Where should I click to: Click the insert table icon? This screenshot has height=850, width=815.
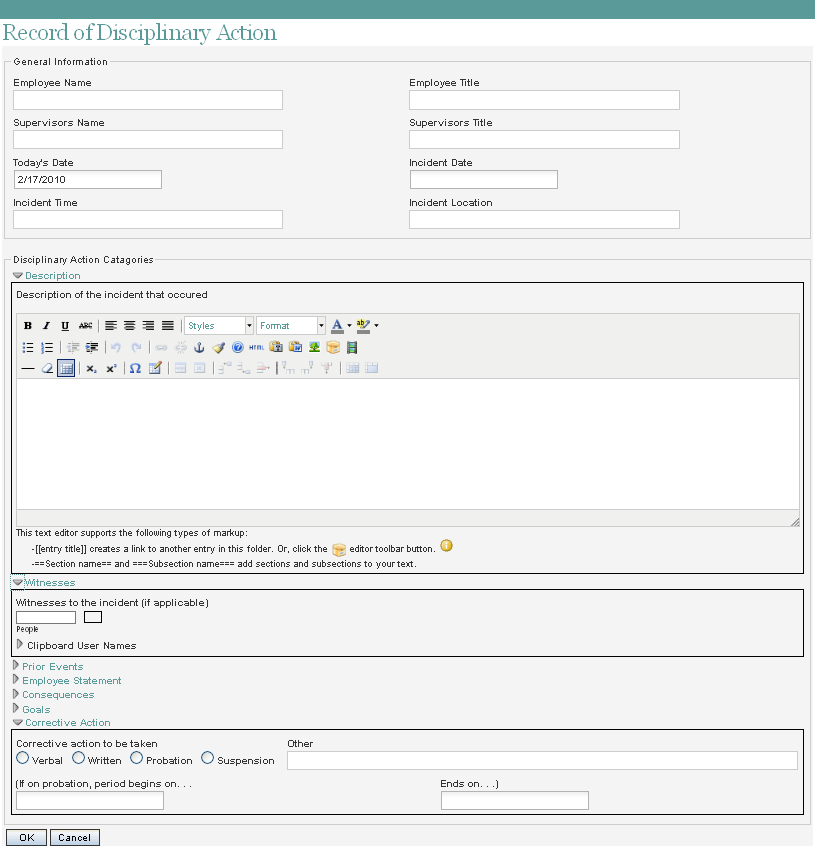coord(66,369)
